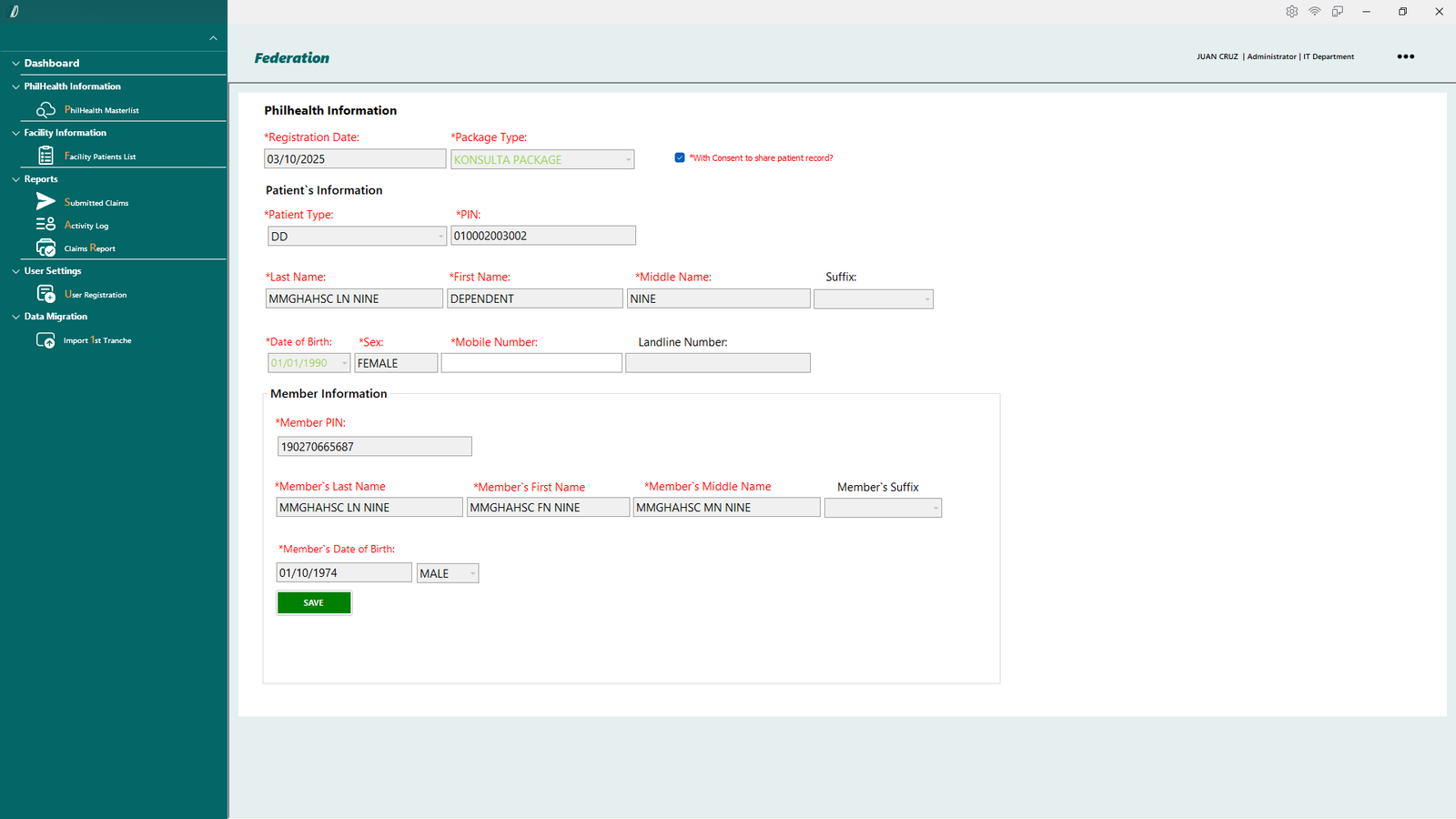
Task: Open the Dashboard menu item
Action: coord(52,63)
